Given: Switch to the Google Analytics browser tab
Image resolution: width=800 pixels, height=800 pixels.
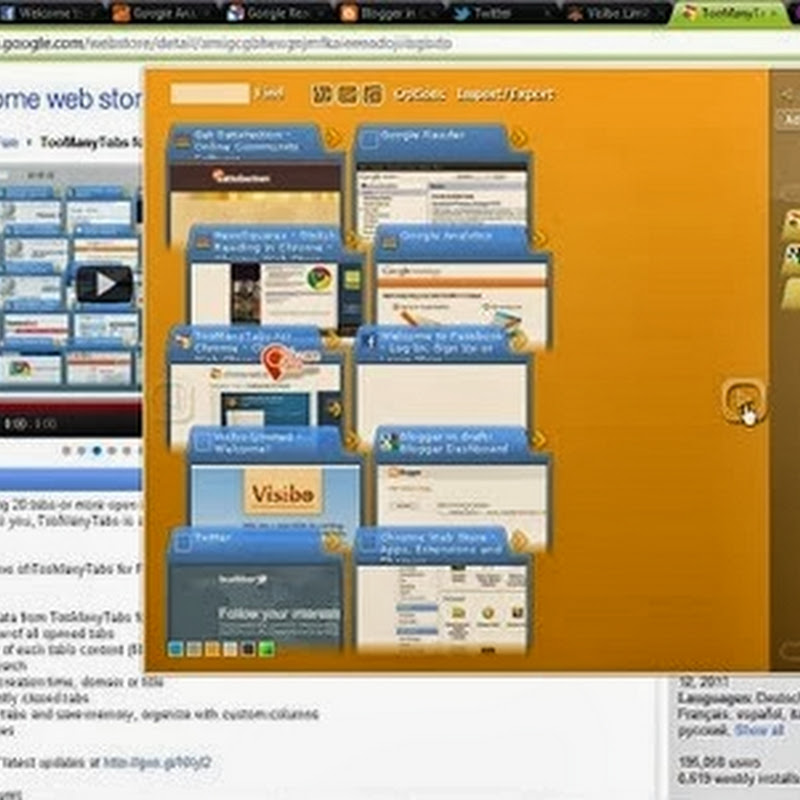Looking at the screenshot, I should pyautogui.click(x=164, y=13).
